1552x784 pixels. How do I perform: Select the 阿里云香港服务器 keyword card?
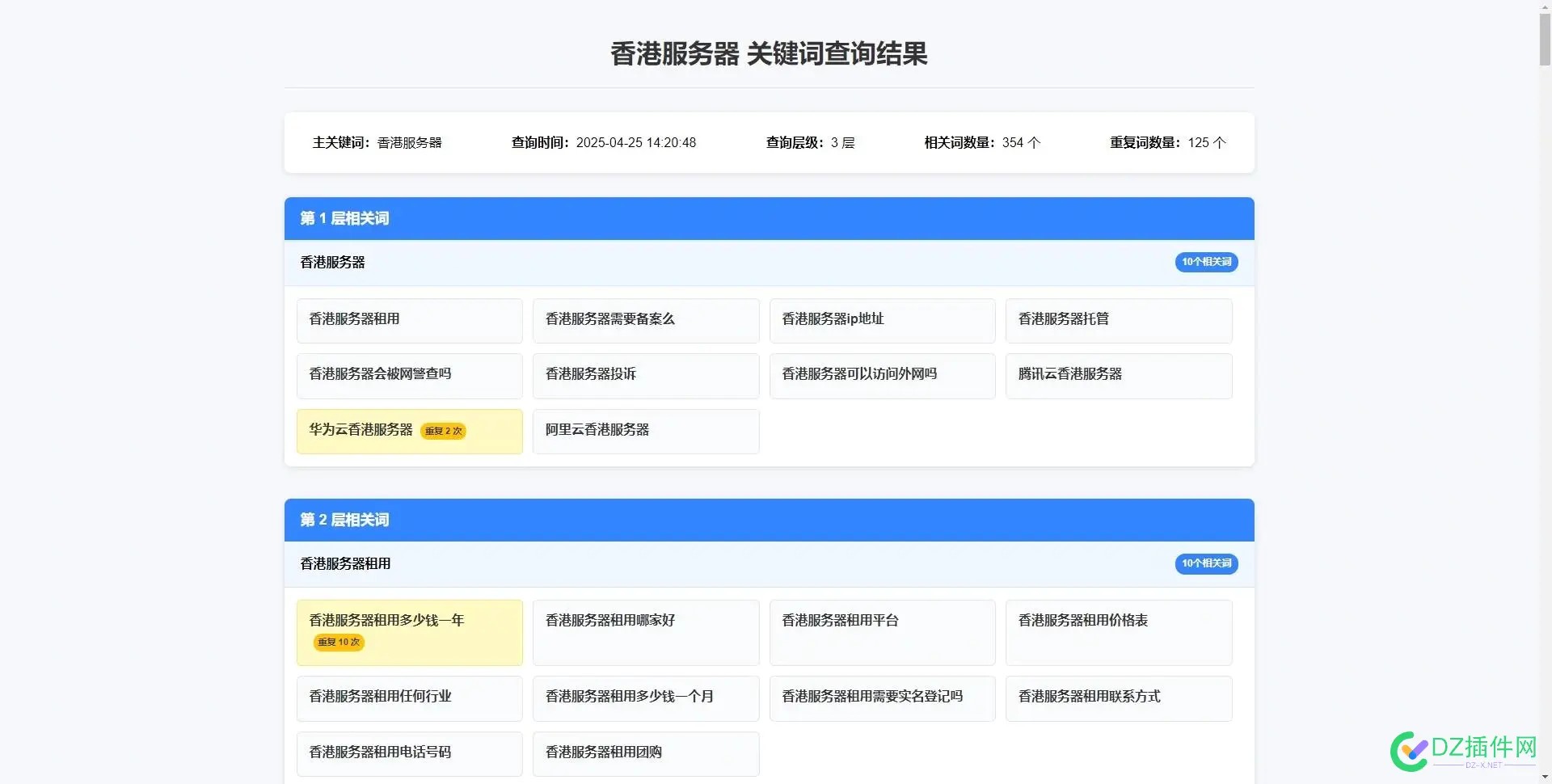click(x=646, y=431)
